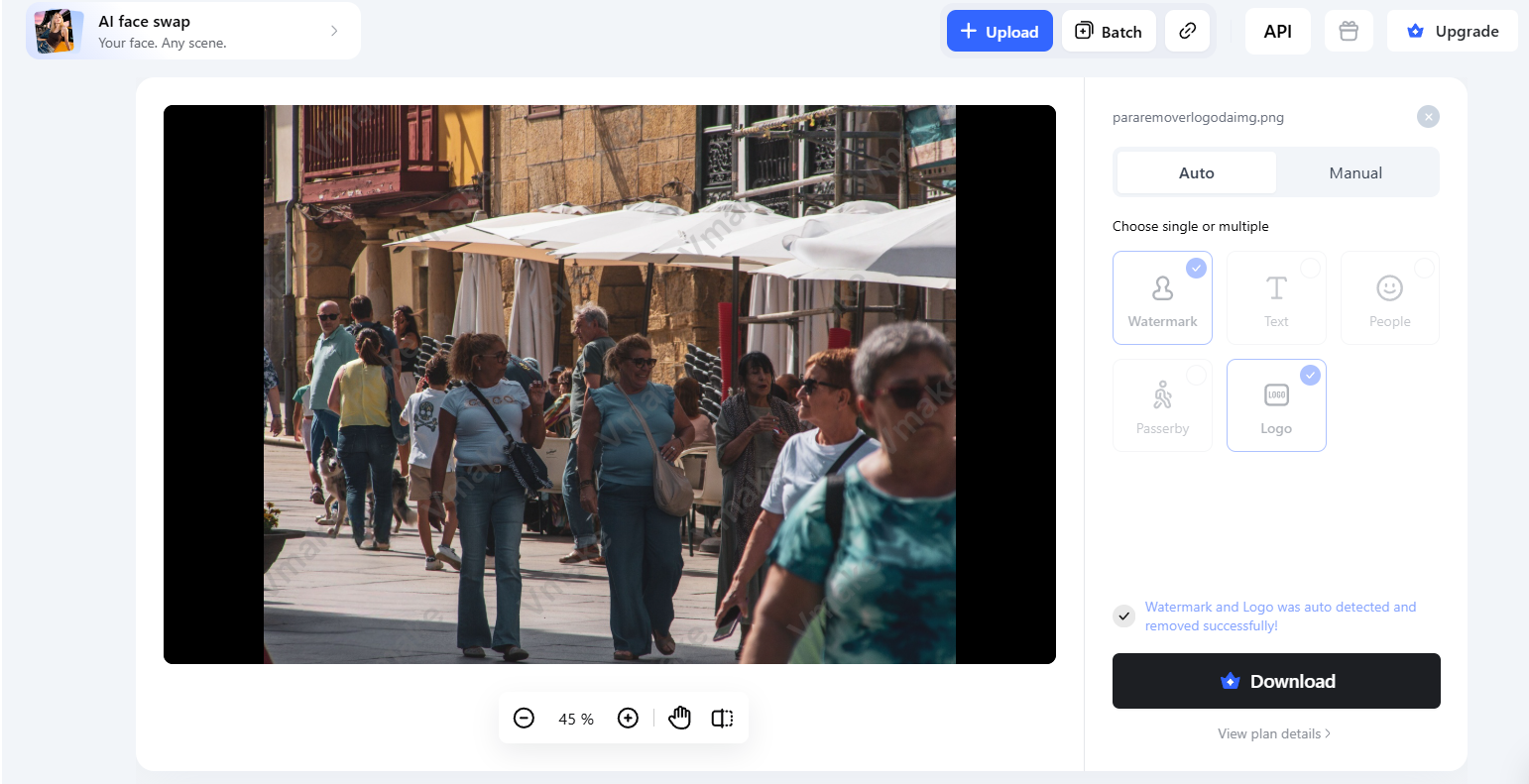Toggle the before/after compare icon
The height and width of the screenshot is (784, 1529).
click(723, 719)
